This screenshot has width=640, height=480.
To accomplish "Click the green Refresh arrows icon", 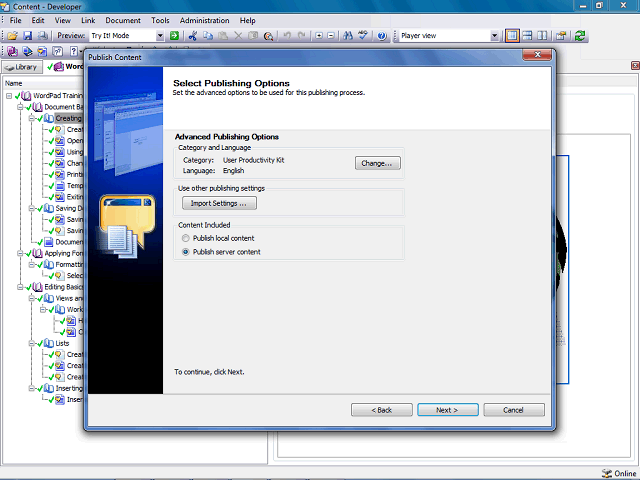I will (580, 36).
